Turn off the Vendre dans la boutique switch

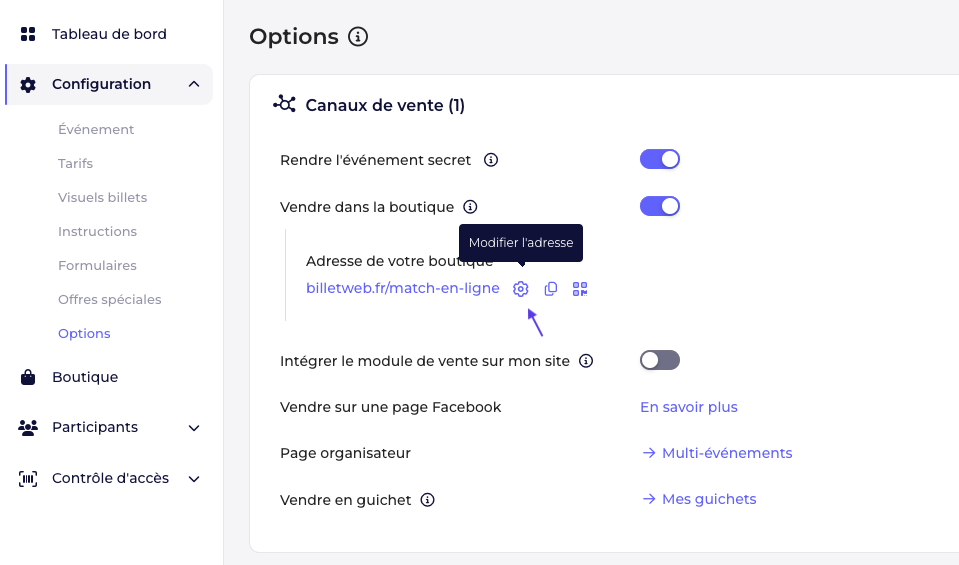(660, 206)
